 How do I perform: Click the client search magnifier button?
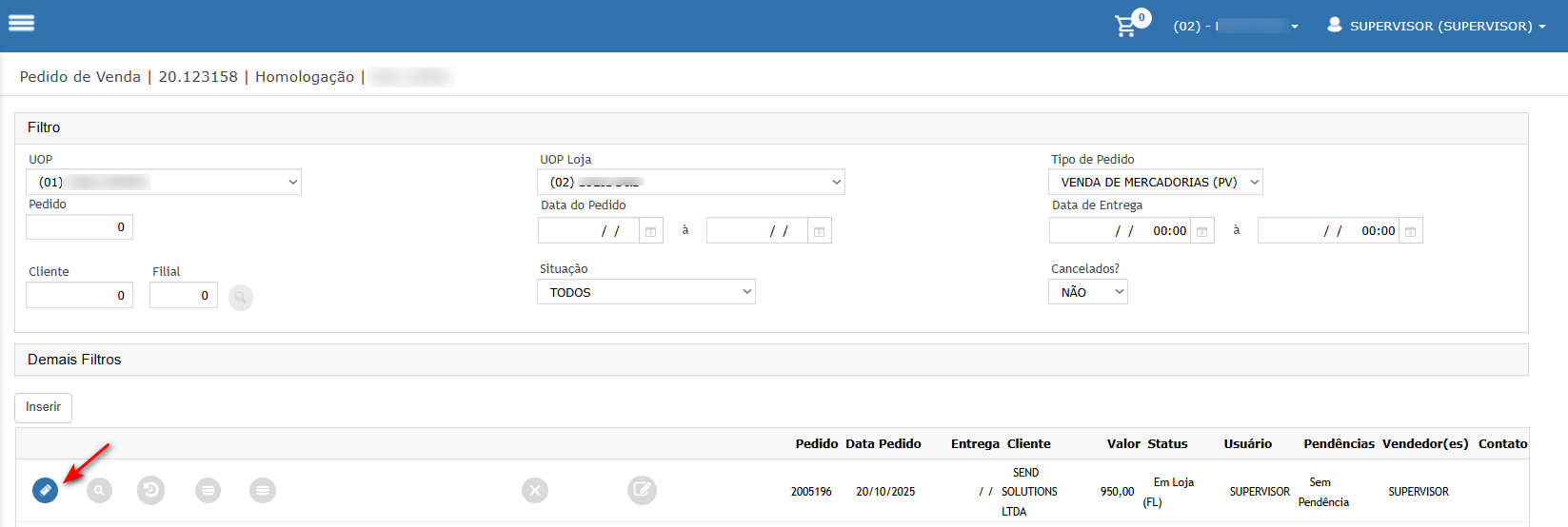click(241, 298)
